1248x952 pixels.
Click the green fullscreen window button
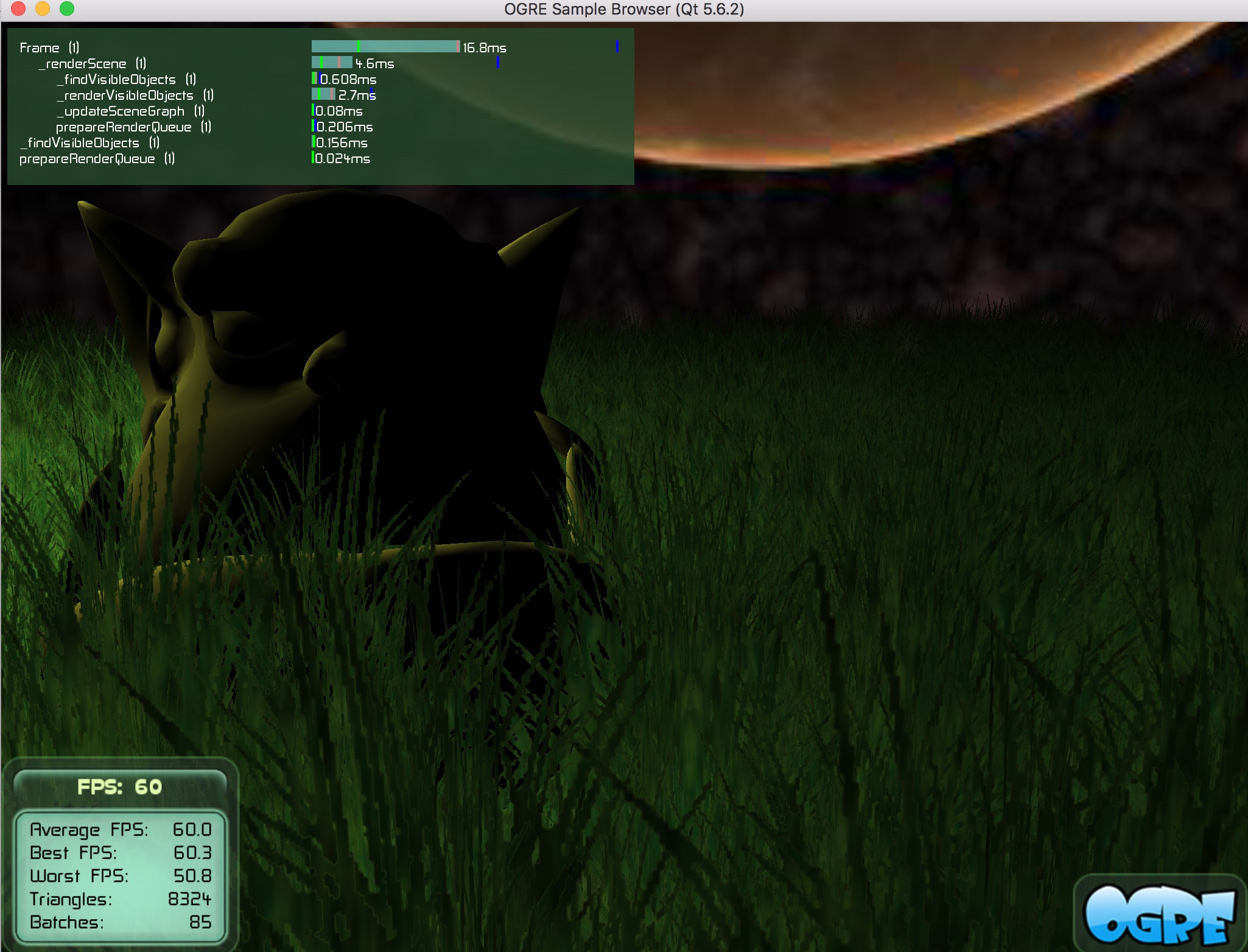[67, 9]
